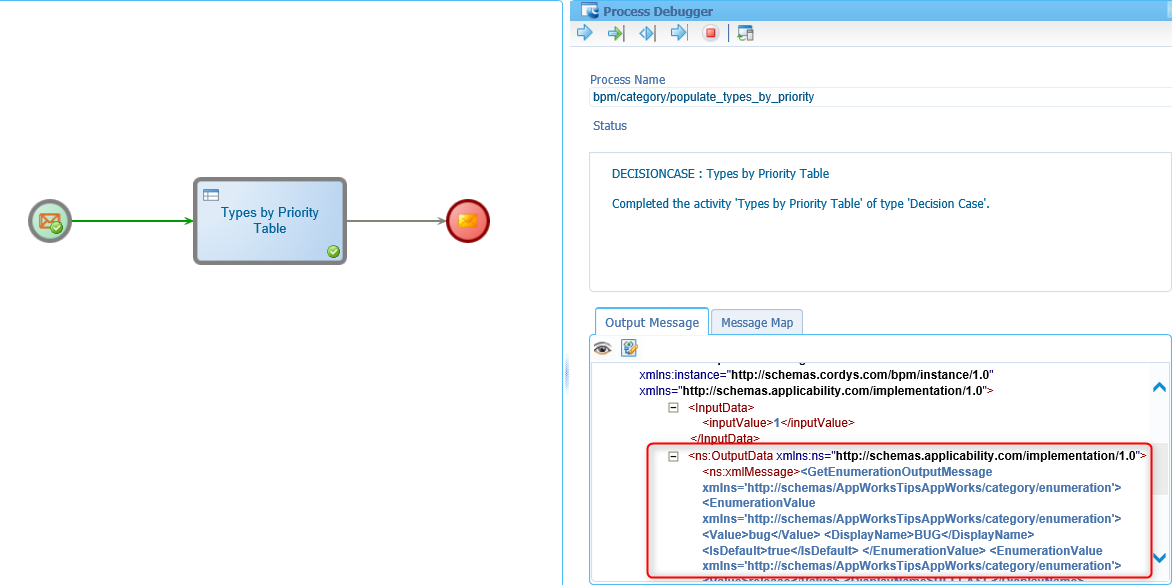Click the Step Over debugger icon
Screen dimensions: 1172x585
(x=647, y=33)
